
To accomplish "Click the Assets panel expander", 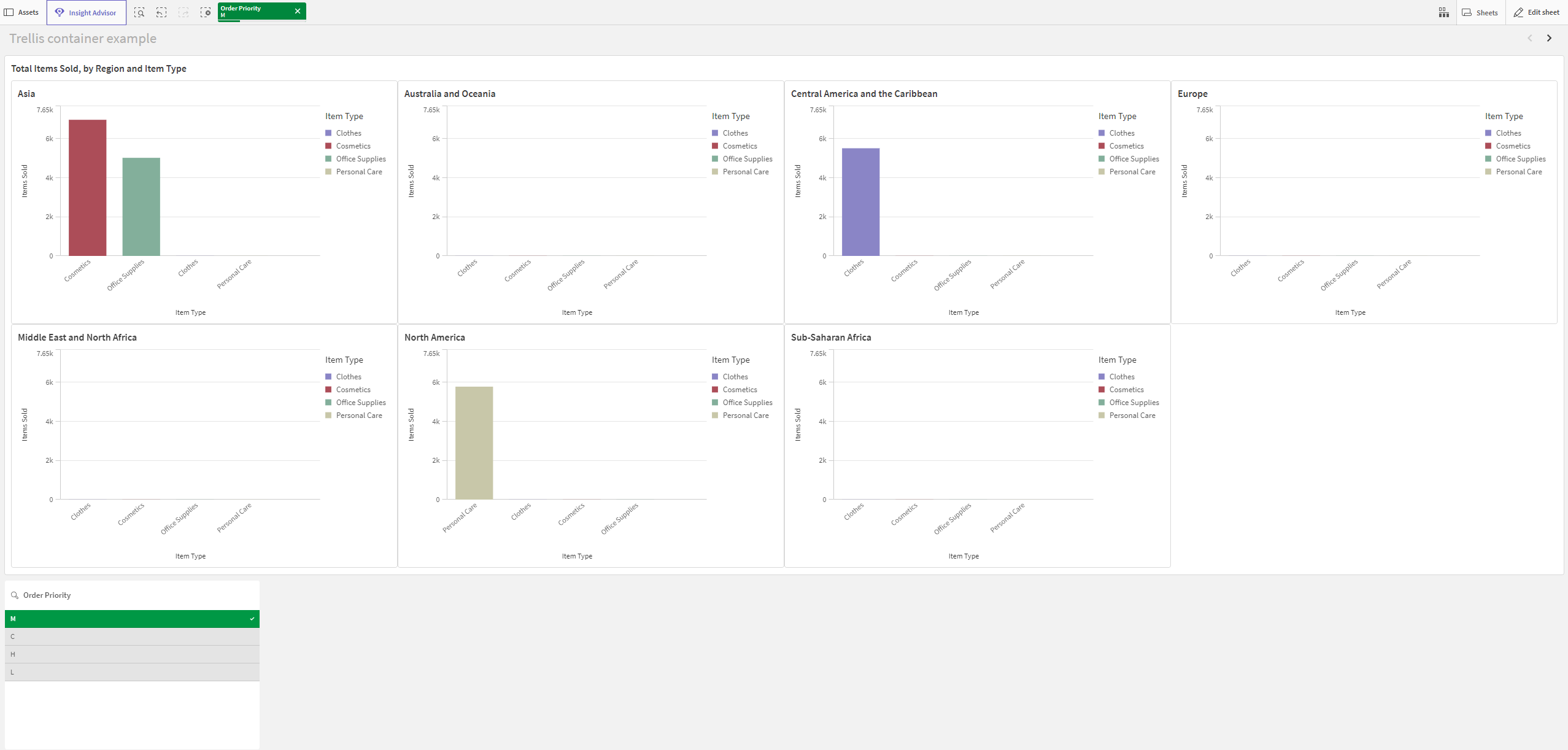I will pyautogui.click(x=9, y=11).
